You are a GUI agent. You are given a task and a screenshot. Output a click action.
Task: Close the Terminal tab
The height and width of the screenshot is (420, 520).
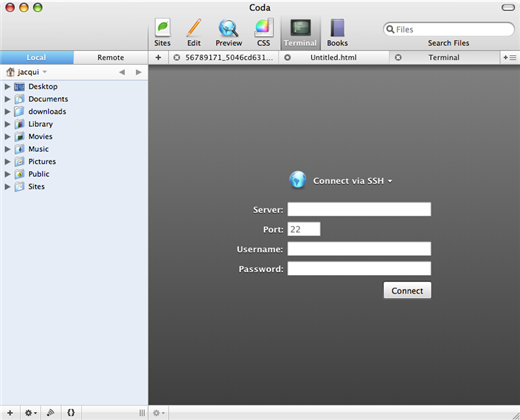[x=398, y=58]
